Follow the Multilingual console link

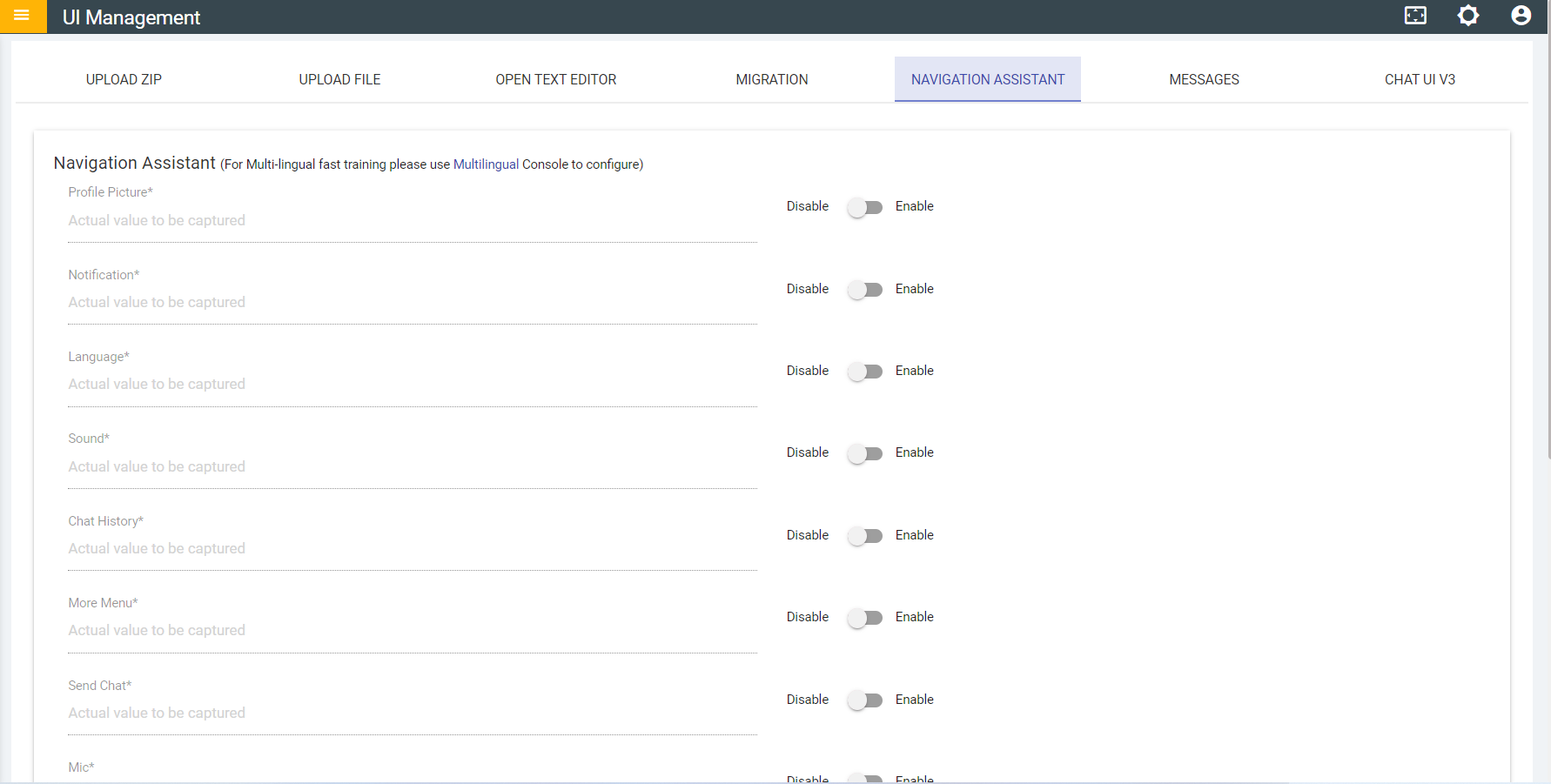[x=486, y=164]
